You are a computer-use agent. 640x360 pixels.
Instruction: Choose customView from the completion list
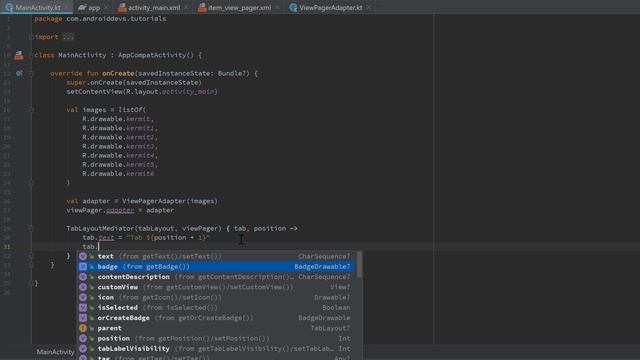pyautogui.click(x=216, y=287)
